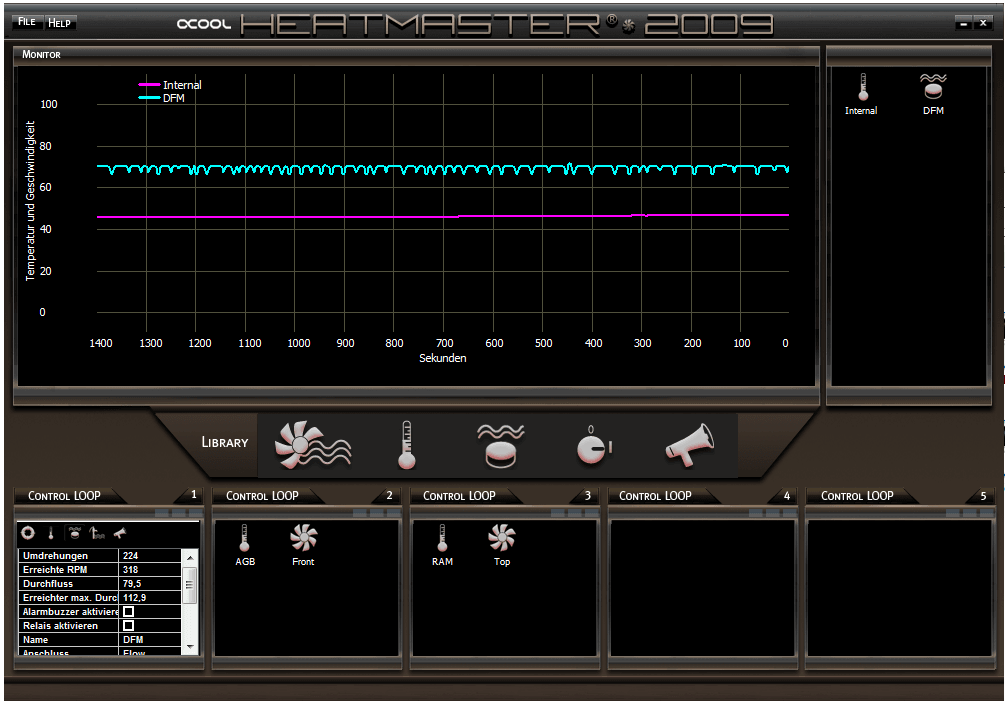Image resolution: width=1005 pixels, height=701 pixels.
Task: Select the Top fan in loop 3
Action: [502, 545]
